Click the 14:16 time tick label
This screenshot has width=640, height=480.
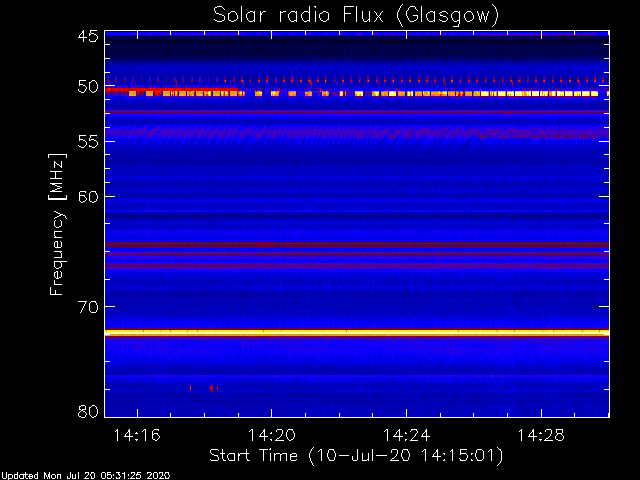137,436
